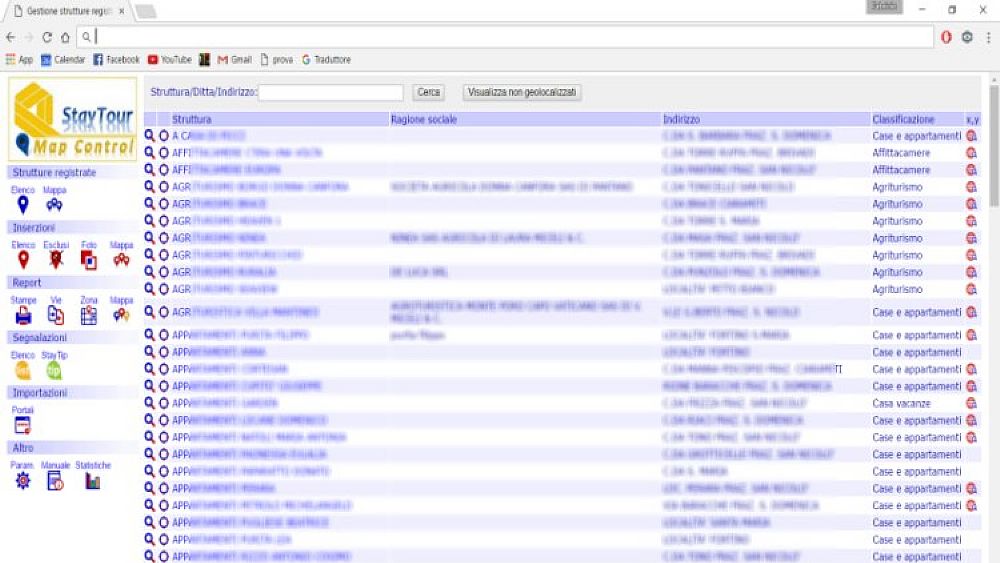Open Portali icon under Importazioni
The image size is (1000, 563).
pyautogui.click(x=23, y=425)
